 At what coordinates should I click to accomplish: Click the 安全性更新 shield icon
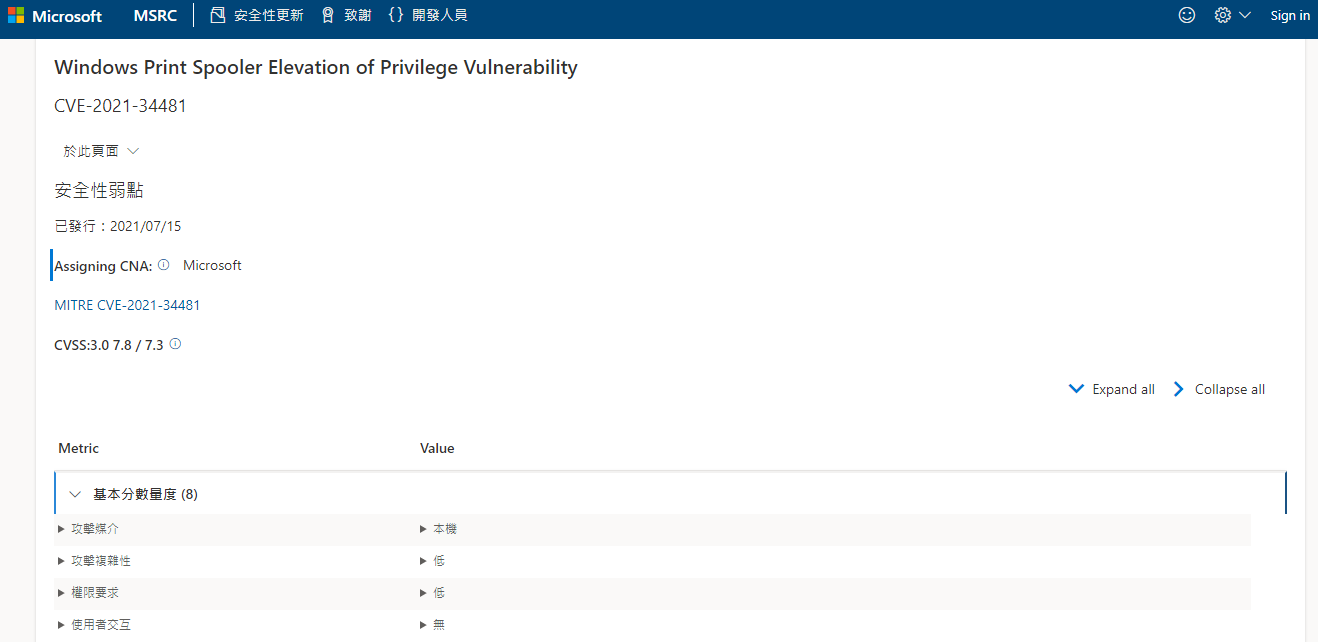pyautogui.click(x=218, y=15)
